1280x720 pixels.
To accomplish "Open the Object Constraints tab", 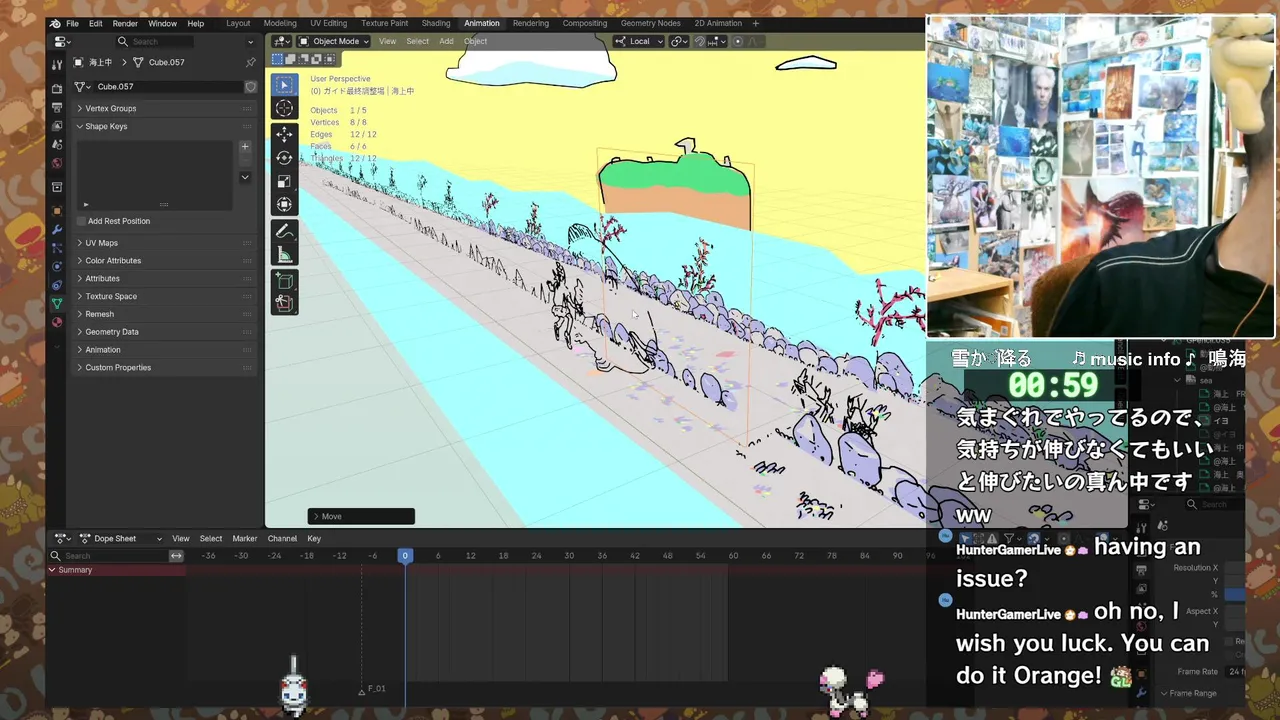I will point(57,285).
